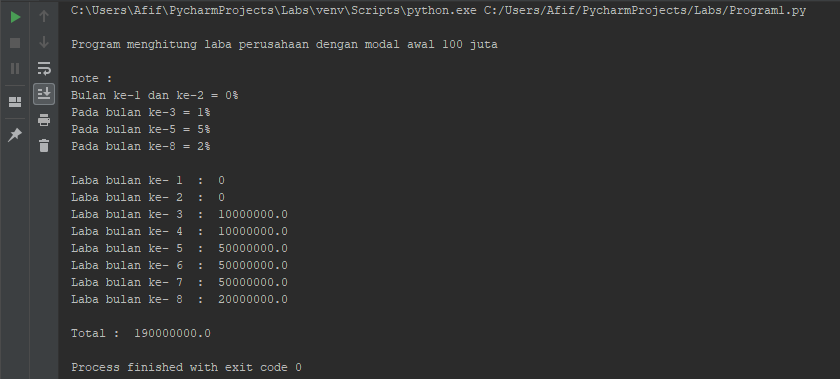This screenshot has height=379, width=840.
Task: Rerun the program with the green Run icon
Action: pos(15,17)
